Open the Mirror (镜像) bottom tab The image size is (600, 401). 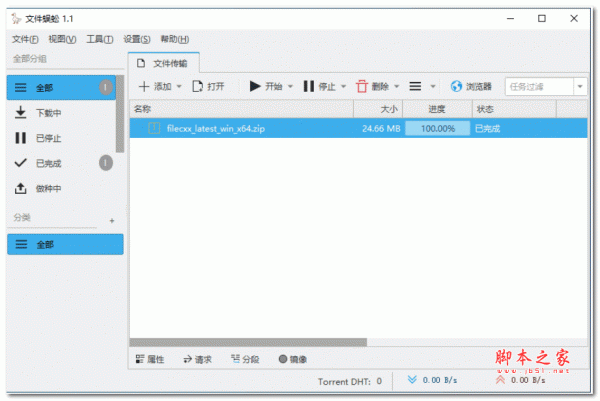[293, 359]
